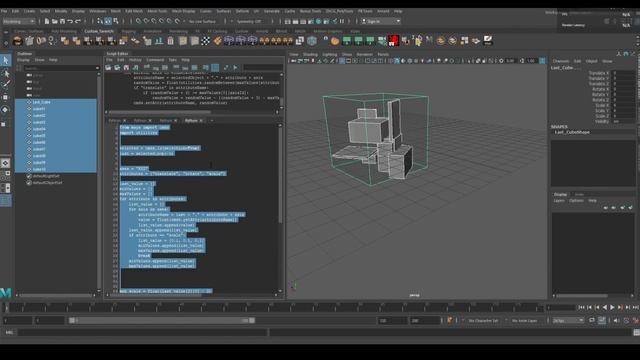Image resolution: width=640 pixels, height=360 pixels.
Task: Open the No Live Surface dropdown
Action: (x=203, y=21)
